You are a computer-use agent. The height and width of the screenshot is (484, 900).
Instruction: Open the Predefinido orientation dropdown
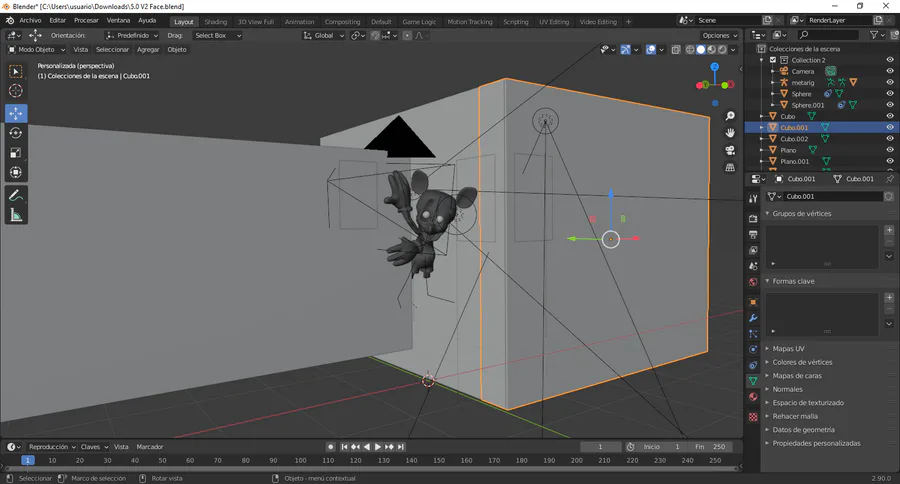click(x=133, y=36)
